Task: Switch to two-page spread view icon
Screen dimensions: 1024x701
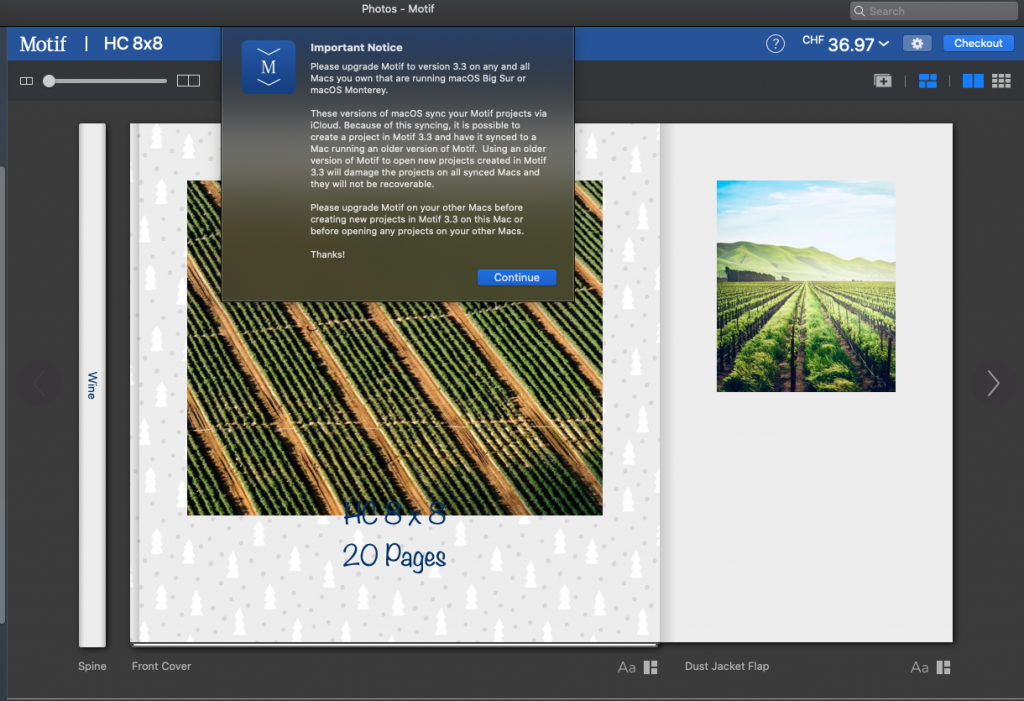Action: 973,81
